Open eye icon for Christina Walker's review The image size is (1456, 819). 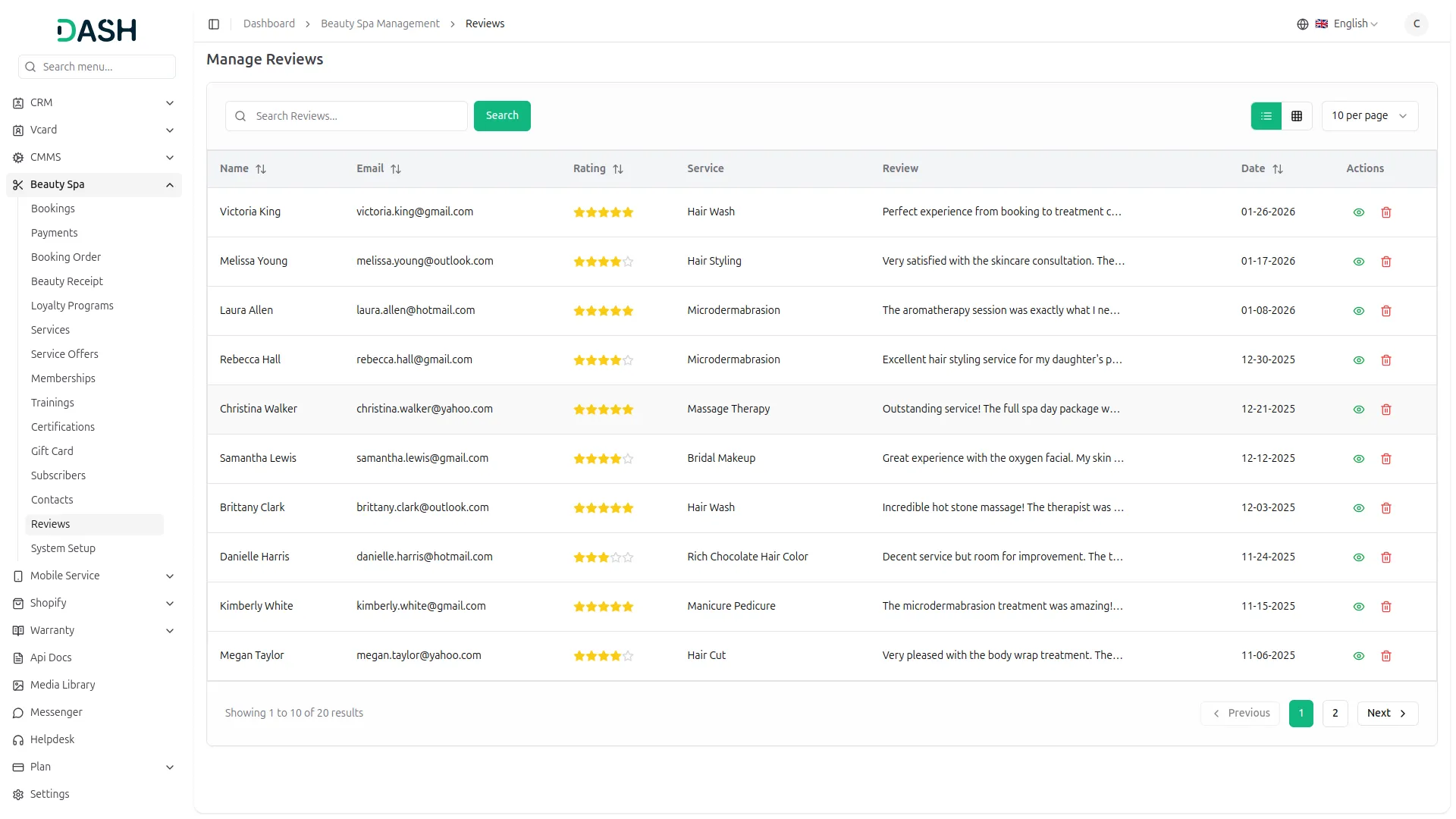click(x=1359, y=409)
